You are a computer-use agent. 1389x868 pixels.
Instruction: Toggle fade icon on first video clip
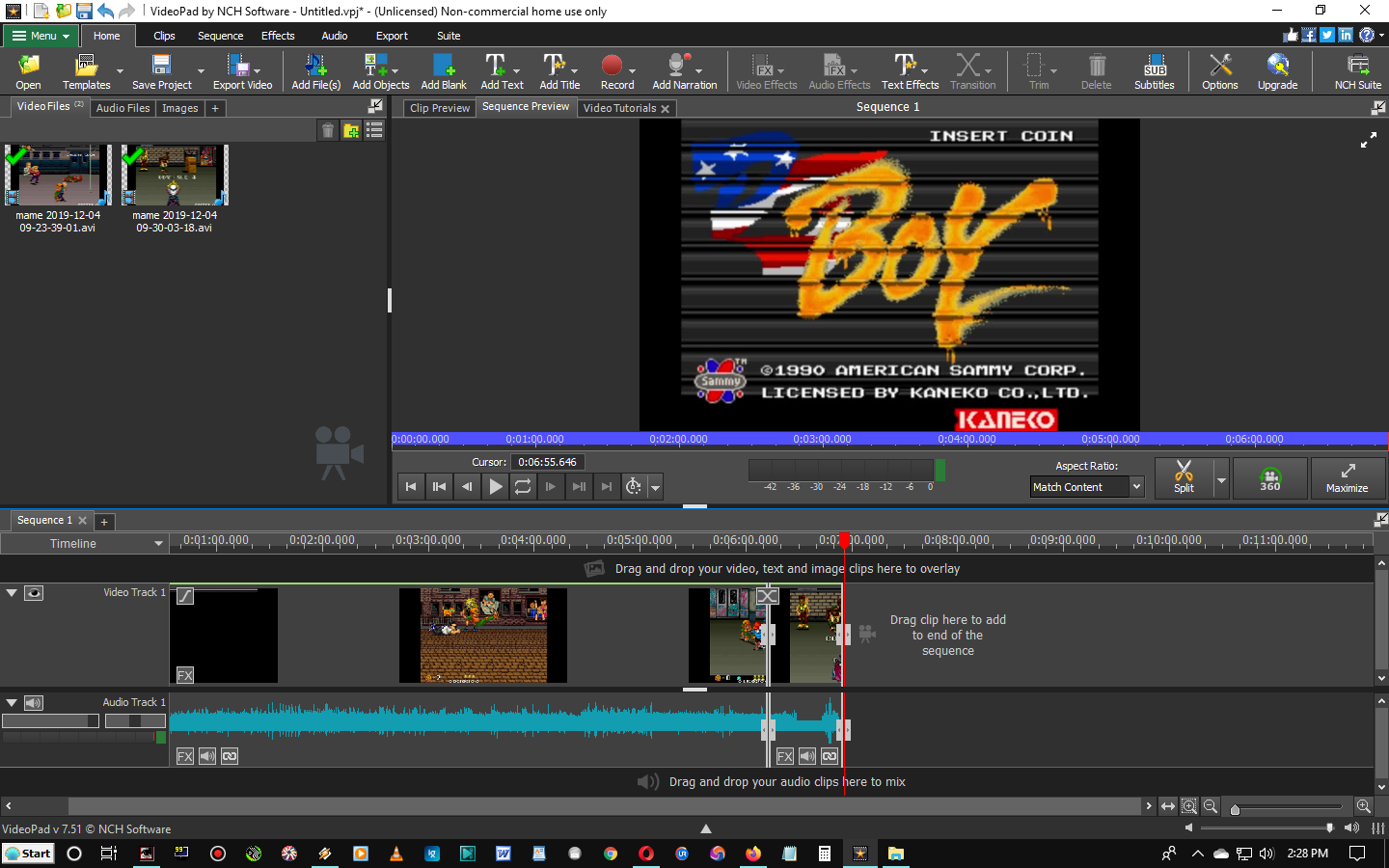pyautogui.click(x=185, y=596)
